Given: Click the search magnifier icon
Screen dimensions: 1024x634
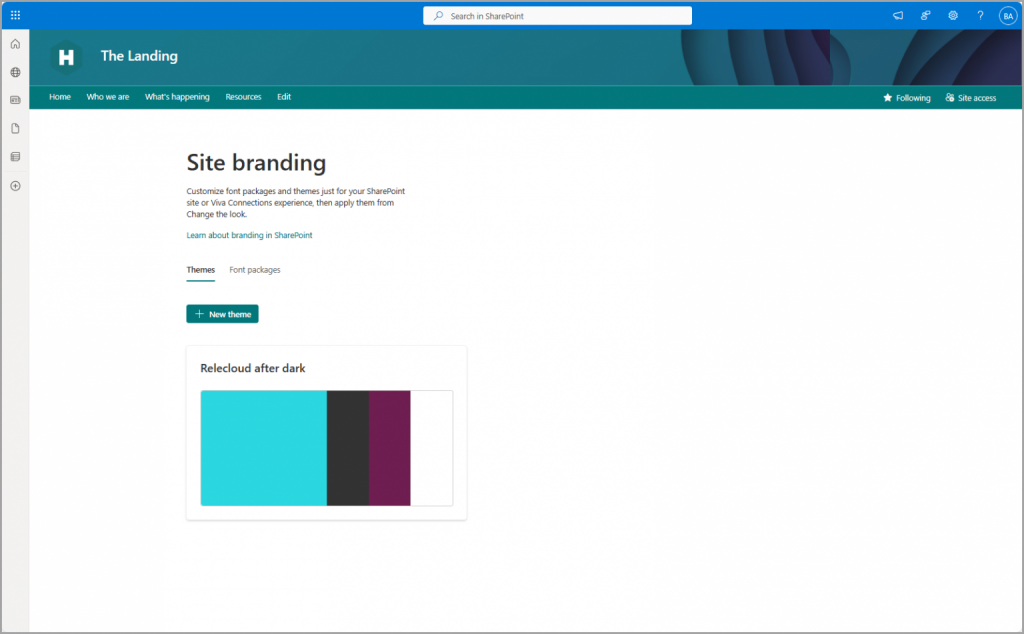Looking at the screenshot, I should pyautogui.click(x=438, y=16).
